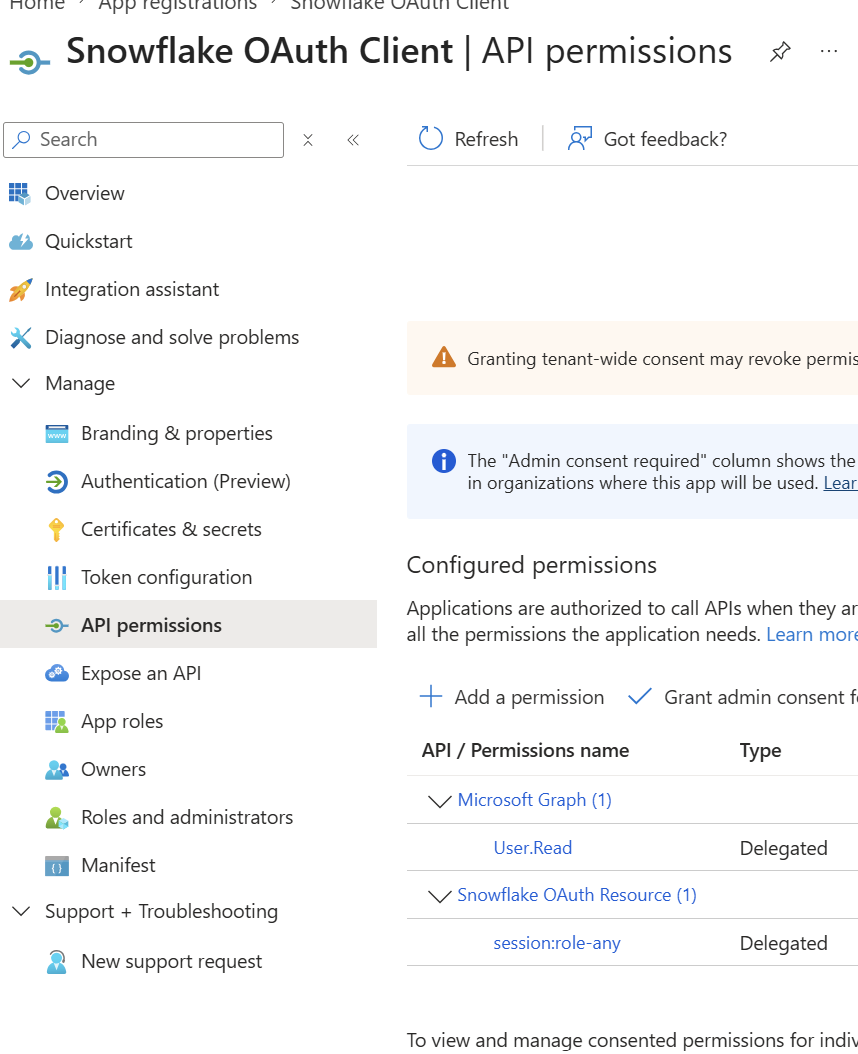Open the more options ellipsis menu
This screenshot has height=1054, width=858.
tap(828, 51)
